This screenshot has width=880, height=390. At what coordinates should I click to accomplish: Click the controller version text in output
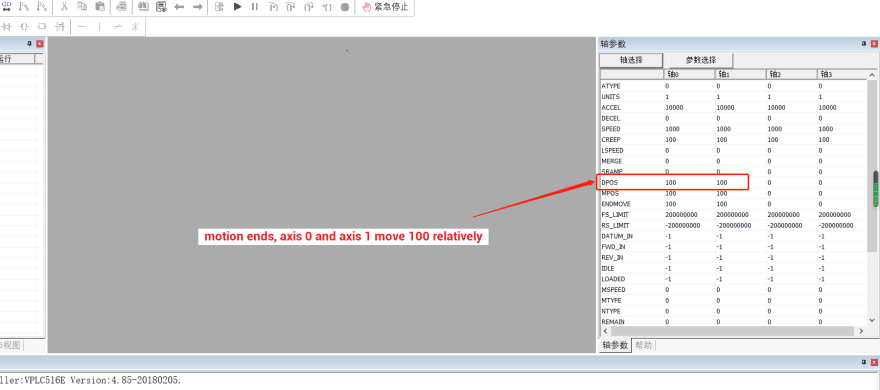tap(91, 380)
